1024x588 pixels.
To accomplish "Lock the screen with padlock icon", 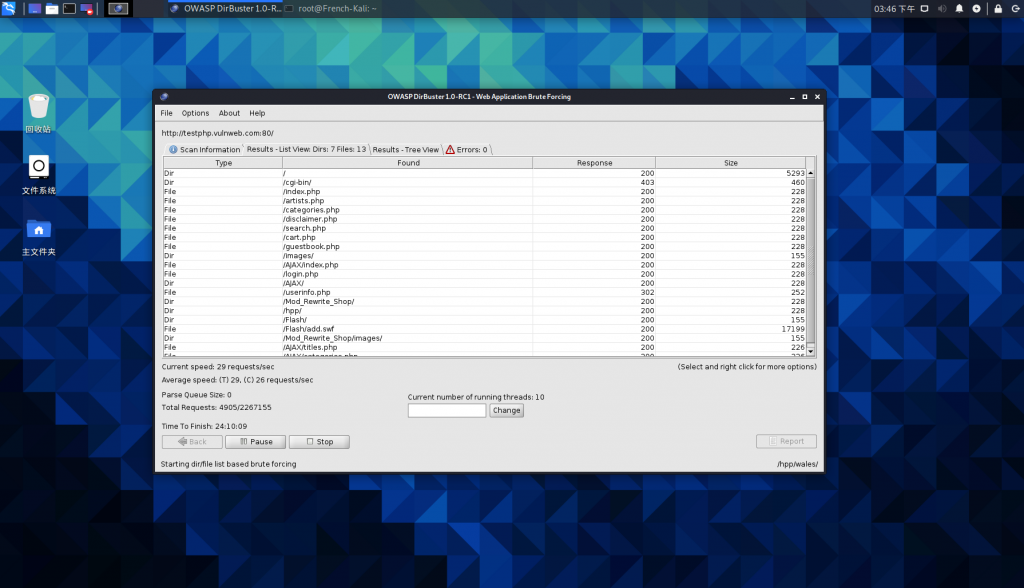I will coord(998,8).
